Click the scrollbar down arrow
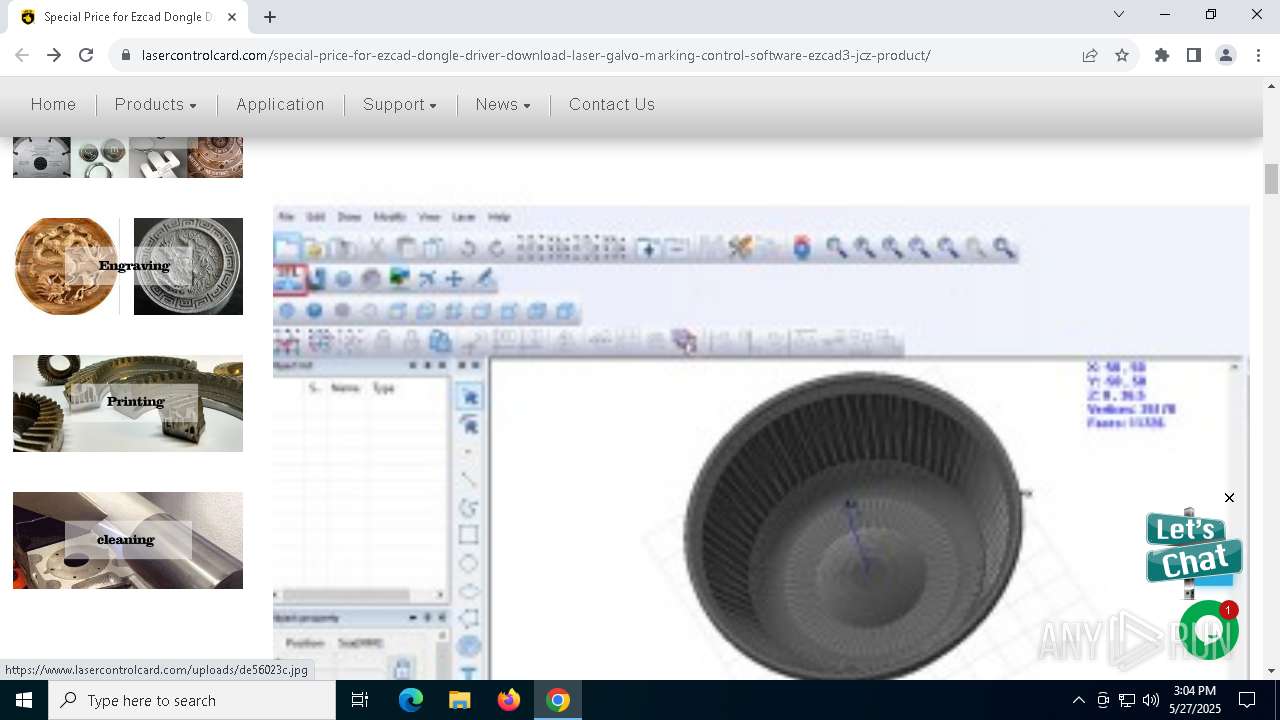The width and height of the screenshot is (1280, 720). click(x=1271, y=671)
